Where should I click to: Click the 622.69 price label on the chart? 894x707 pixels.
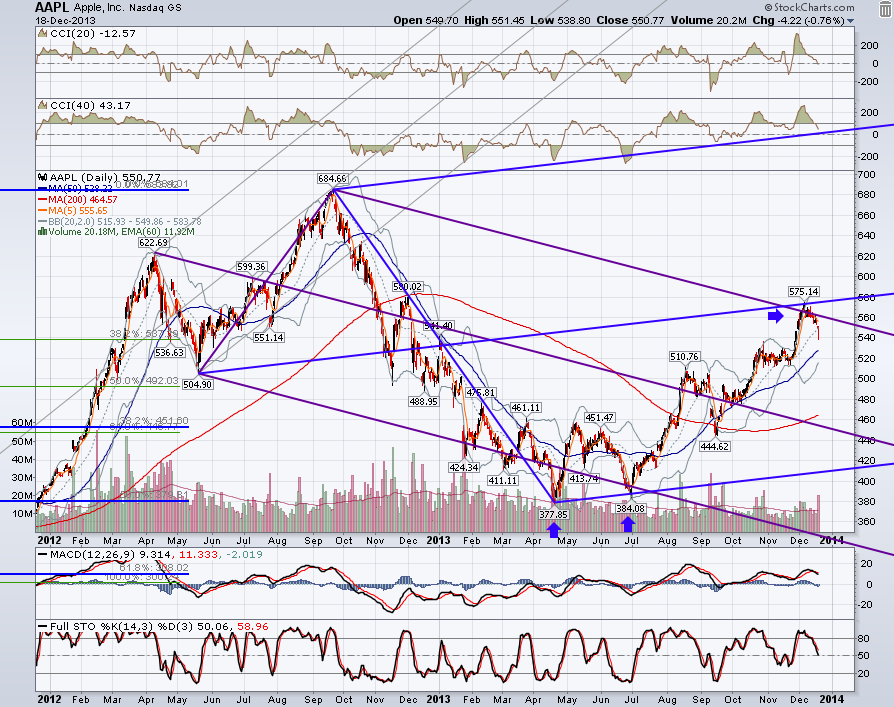(153, 243)
